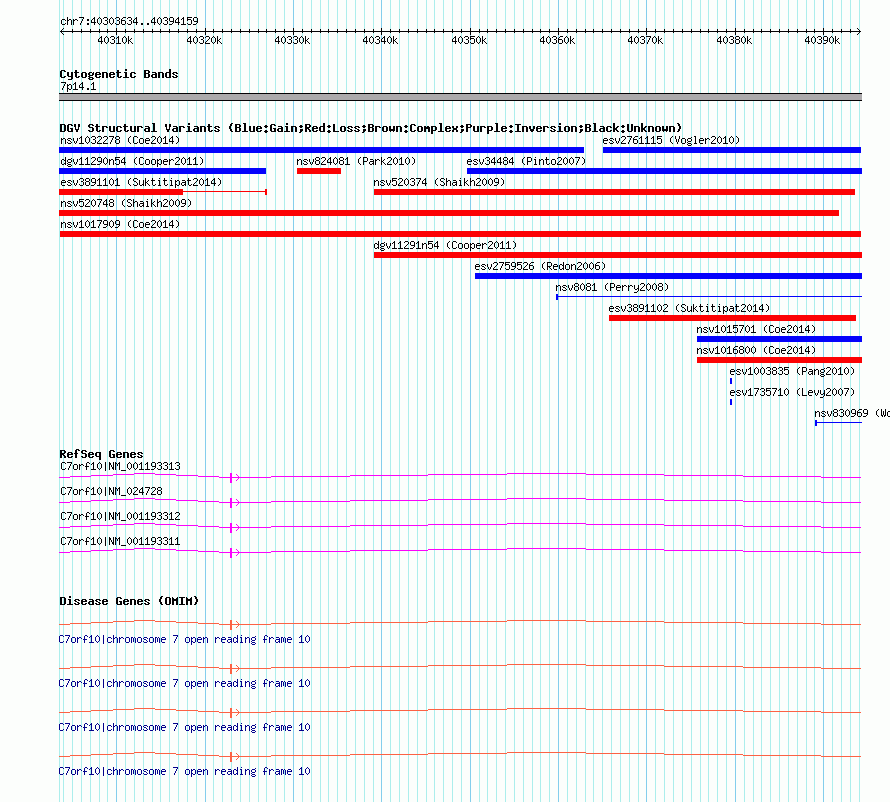890x802 pixels.
Task: Click the chr7:40303634..40394159 region label
Action: (129, 21)
